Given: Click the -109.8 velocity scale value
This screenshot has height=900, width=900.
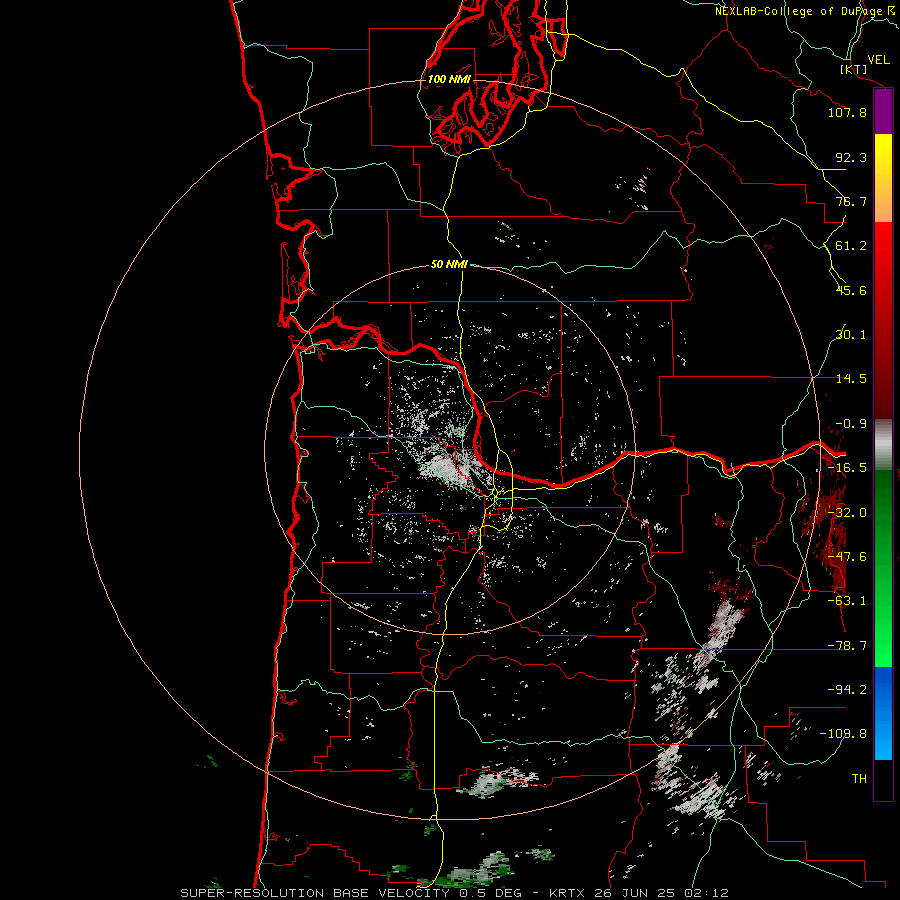Looking at the screenshot, I should pos(844,734).
